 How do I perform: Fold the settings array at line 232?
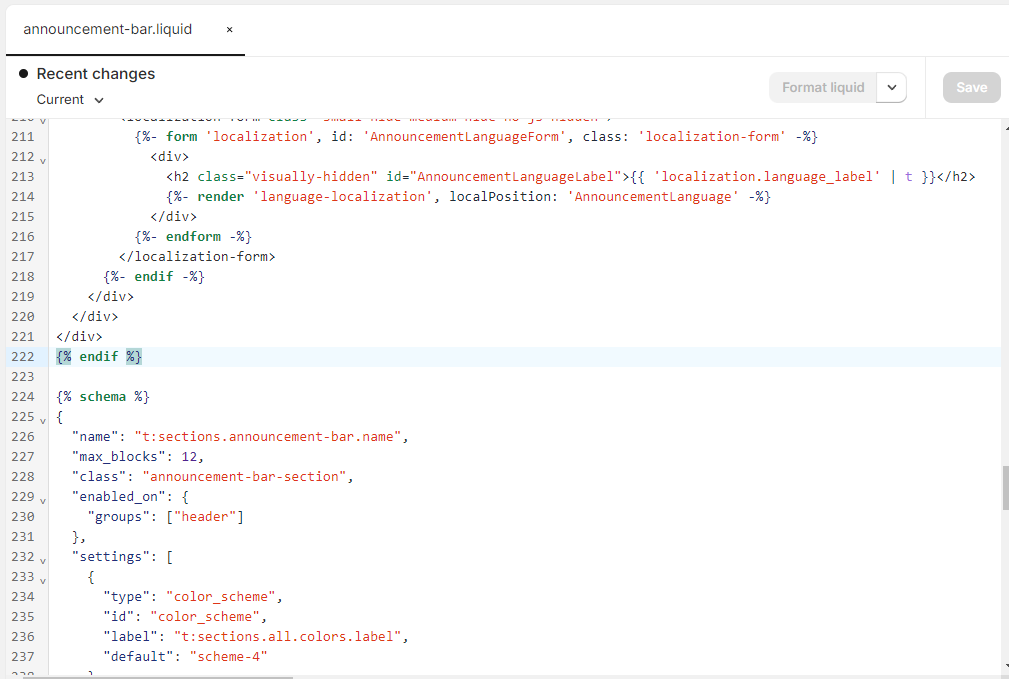(43, 558)
